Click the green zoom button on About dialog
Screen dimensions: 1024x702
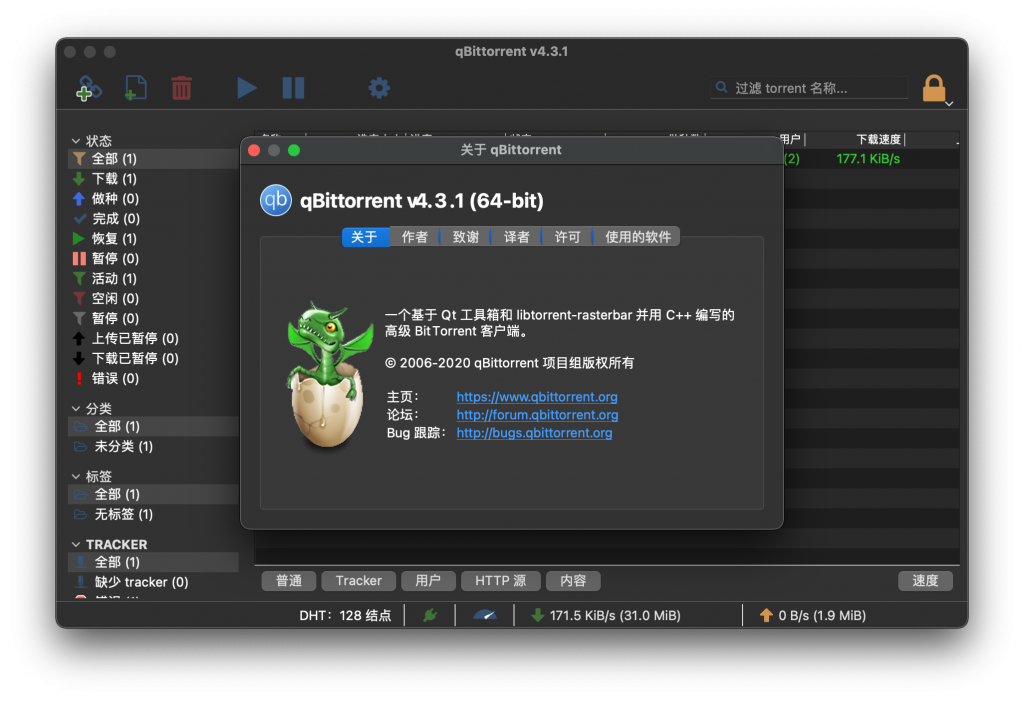pyautogui.click(x=294, y=150)
